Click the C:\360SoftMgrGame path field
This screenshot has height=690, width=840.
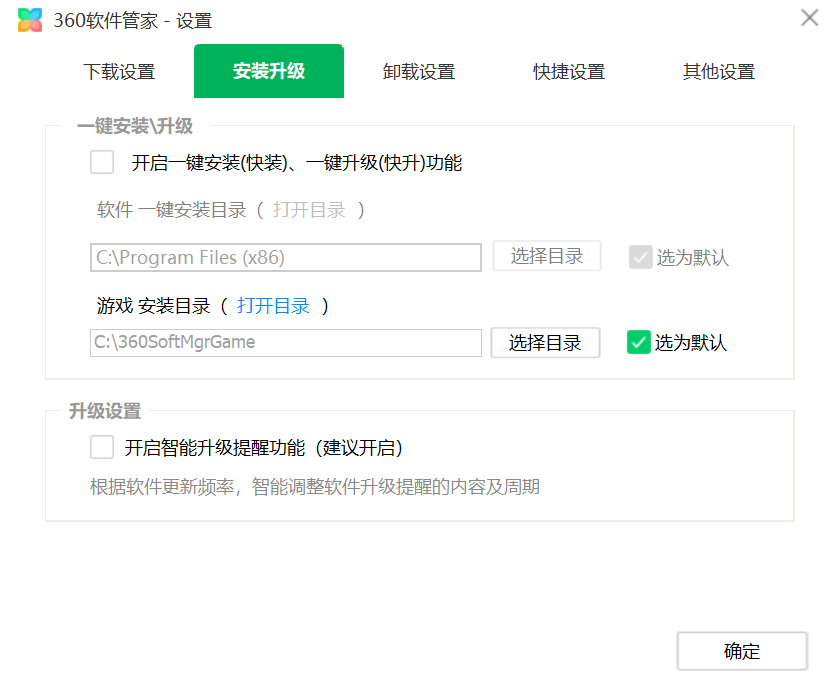point(286,342)
